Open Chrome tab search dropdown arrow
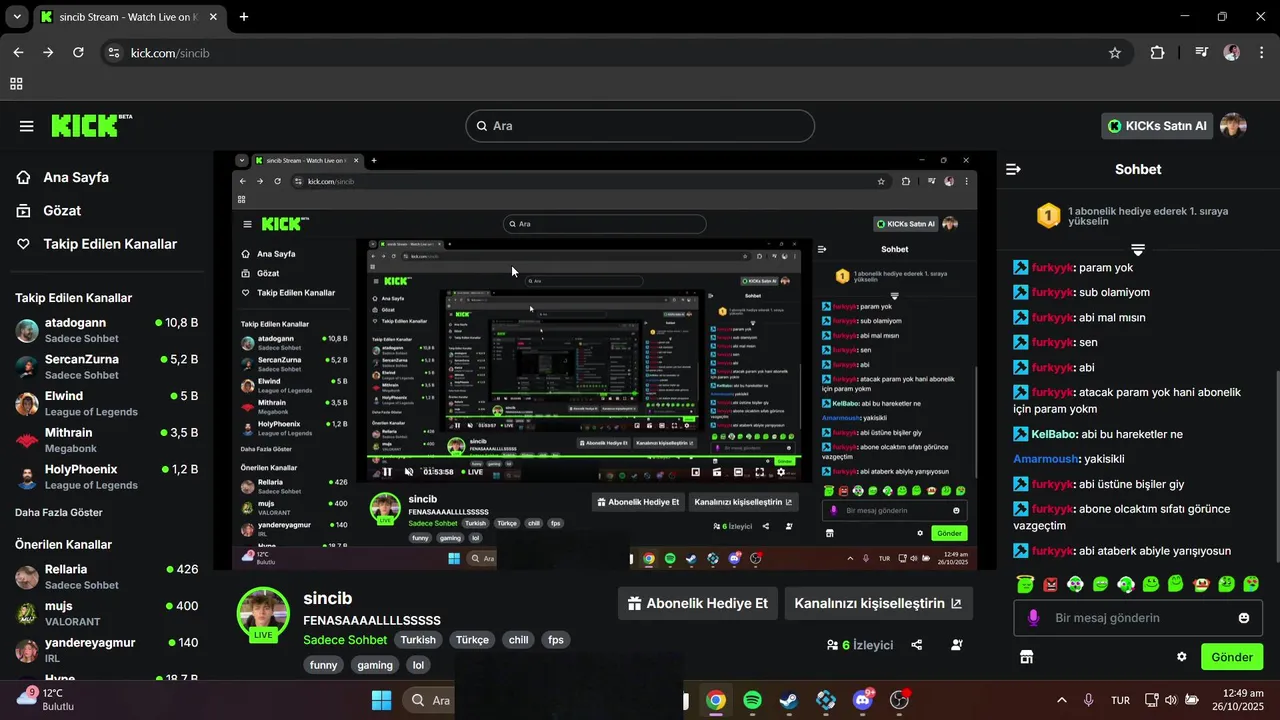The height and width of the screenshot is (720, 1280). pos(17,17)
